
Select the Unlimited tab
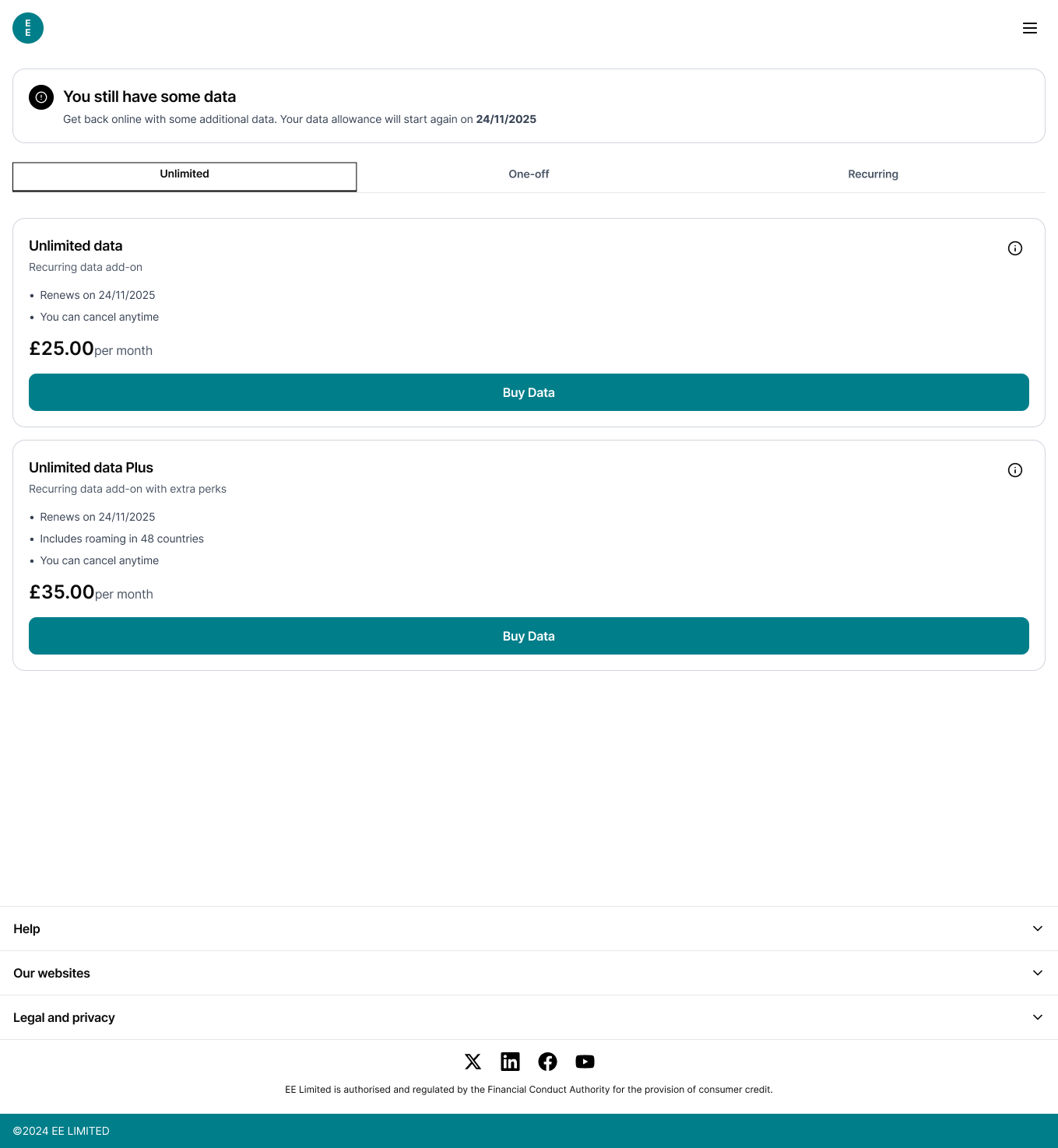[184, 177]
